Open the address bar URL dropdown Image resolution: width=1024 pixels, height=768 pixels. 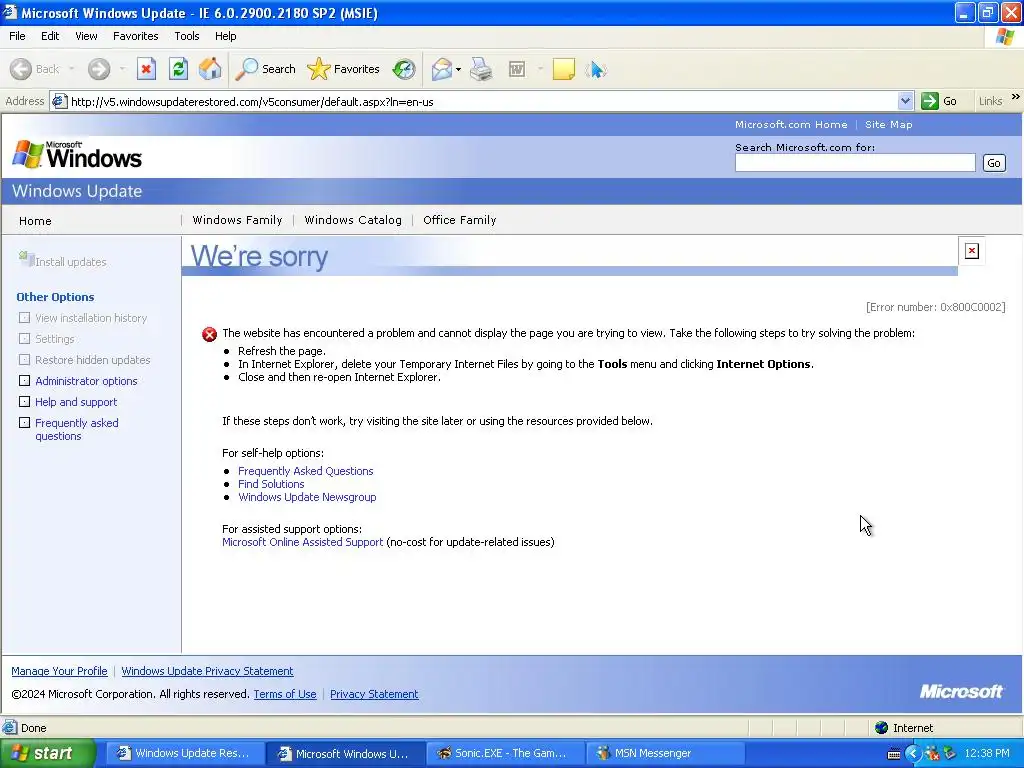pyautogui.click(x=905, y=101)
